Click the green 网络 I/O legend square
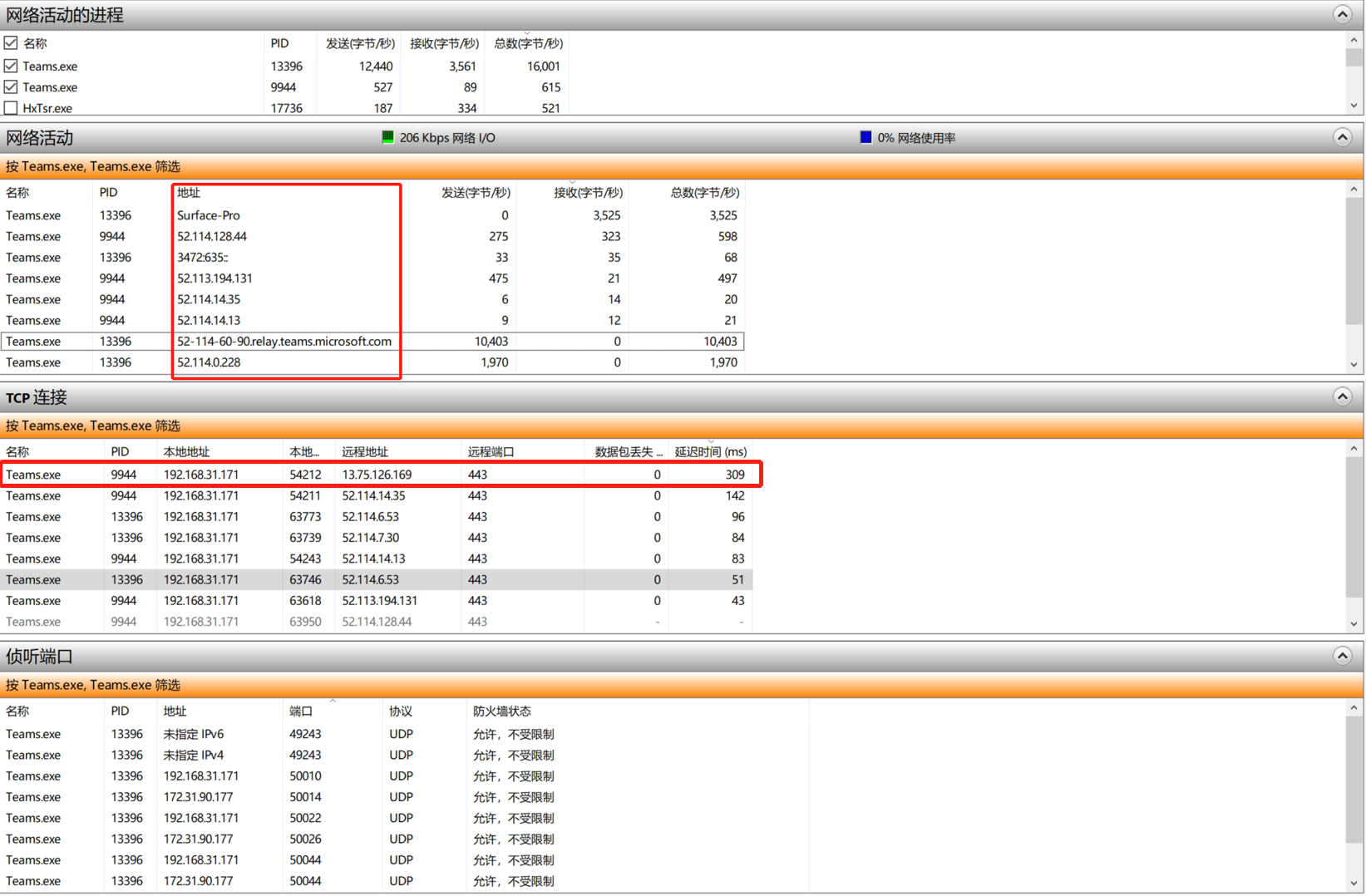1366x896 pixels. pos(387,137)
